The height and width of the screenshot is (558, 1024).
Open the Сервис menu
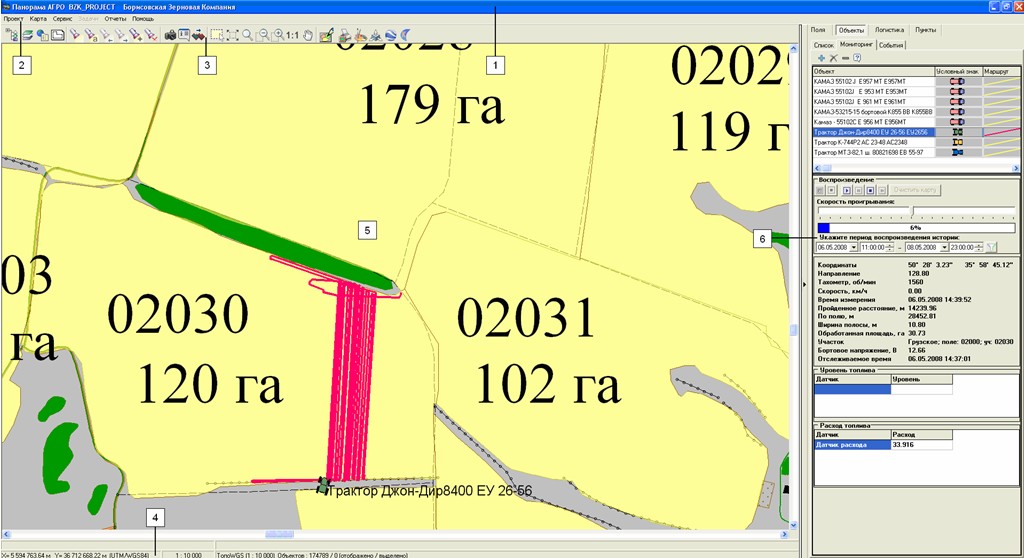point(64,19)
